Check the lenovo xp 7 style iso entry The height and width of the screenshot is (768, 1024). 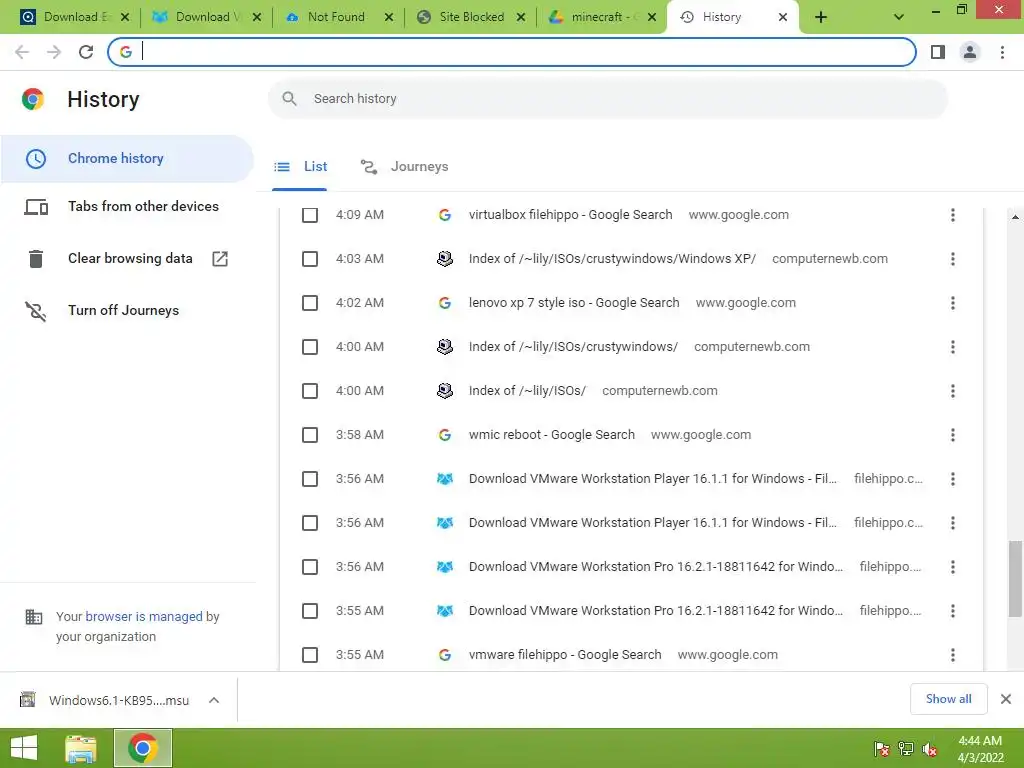(310, 303)
